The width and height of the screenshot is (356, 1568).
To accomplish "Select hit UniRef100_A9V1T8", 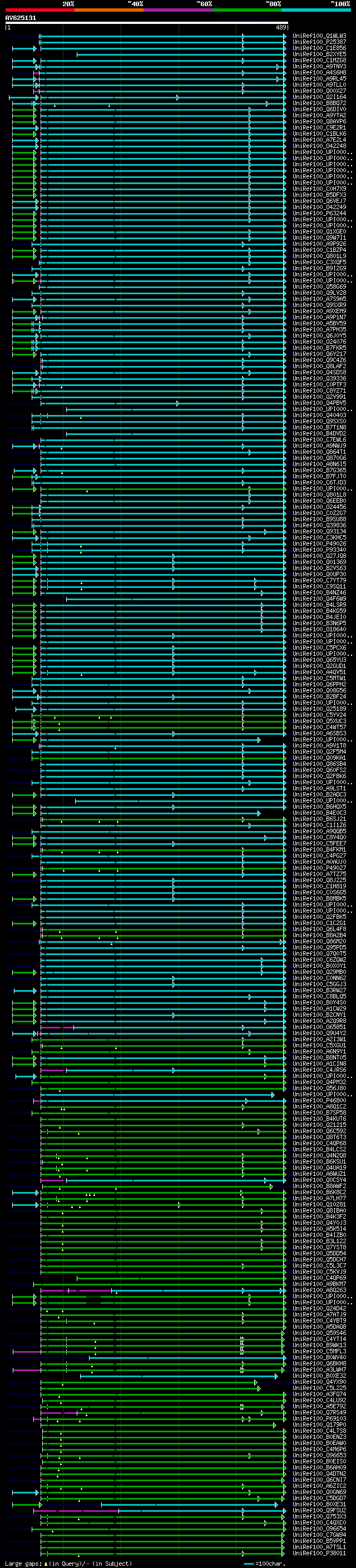I will coord(319,746).
